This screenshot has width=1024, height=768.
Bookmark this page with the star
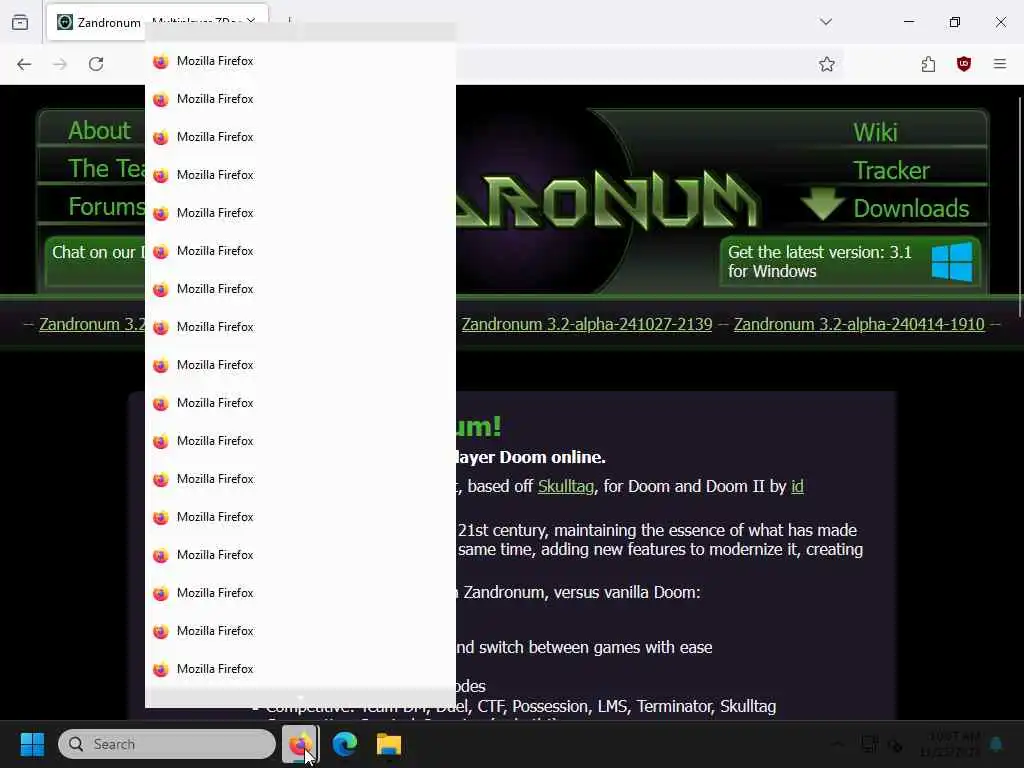(x=827, y=64)
